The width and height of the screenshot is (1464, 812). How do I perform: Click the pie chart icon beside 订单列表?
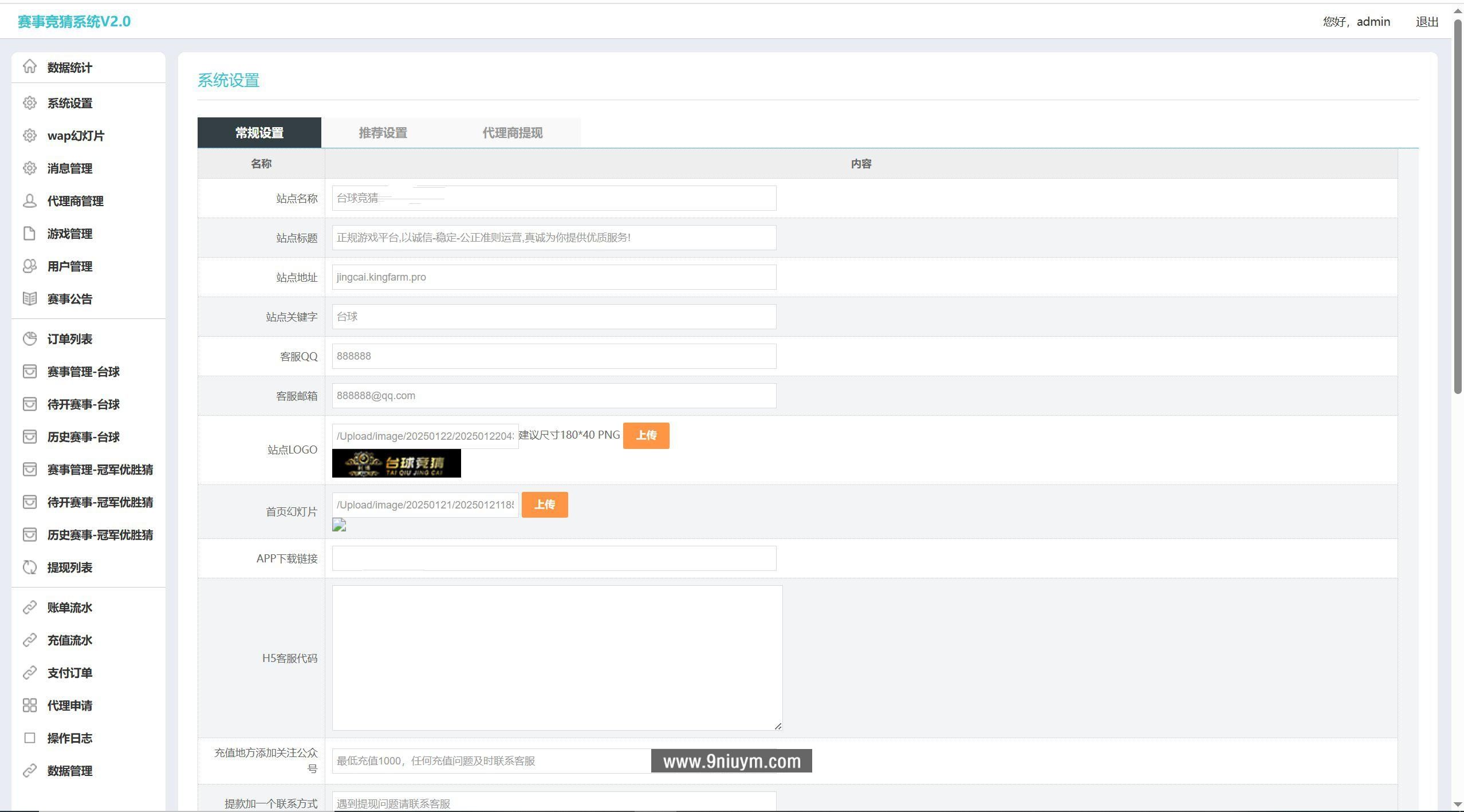tap(30, 339)
